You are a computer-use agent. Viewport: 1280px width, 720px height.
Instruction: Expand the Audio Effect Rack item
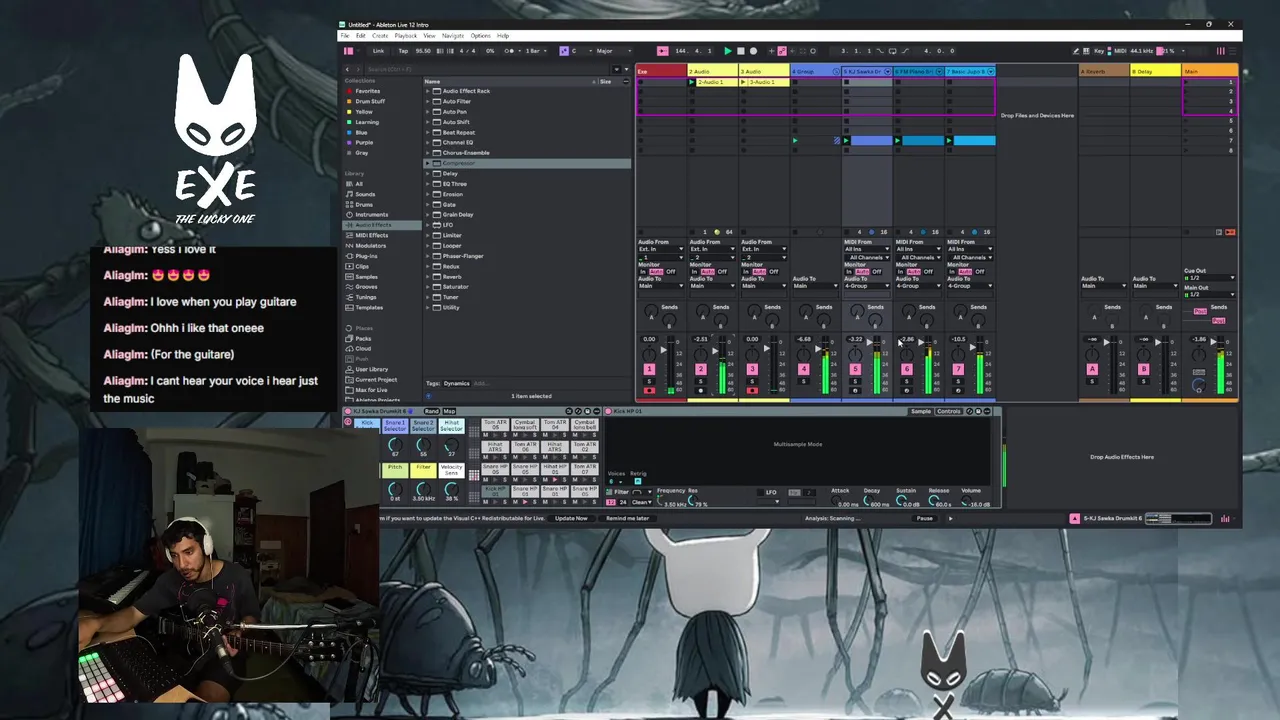[428, 91]
